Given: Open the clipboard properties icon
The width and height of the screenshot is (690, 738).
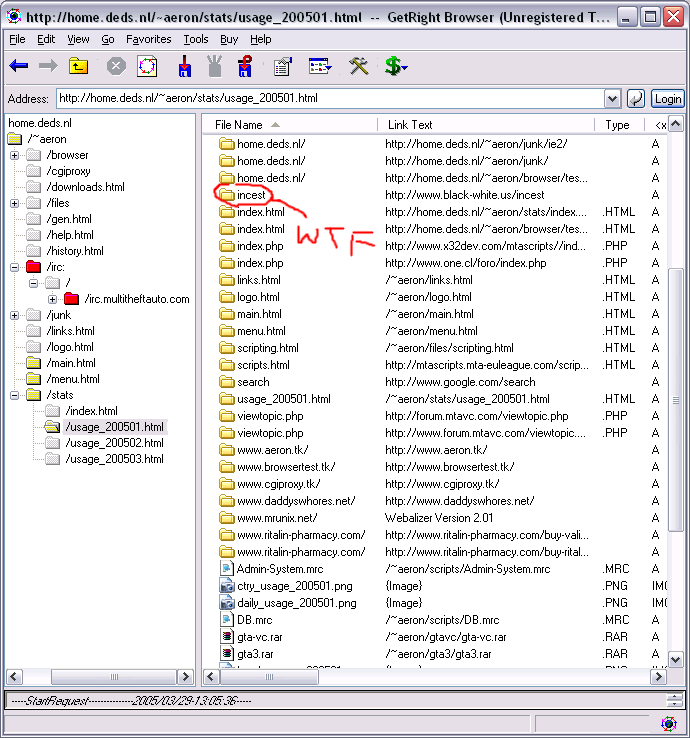Looking at the screenshot, I should (x=282, y=67).
